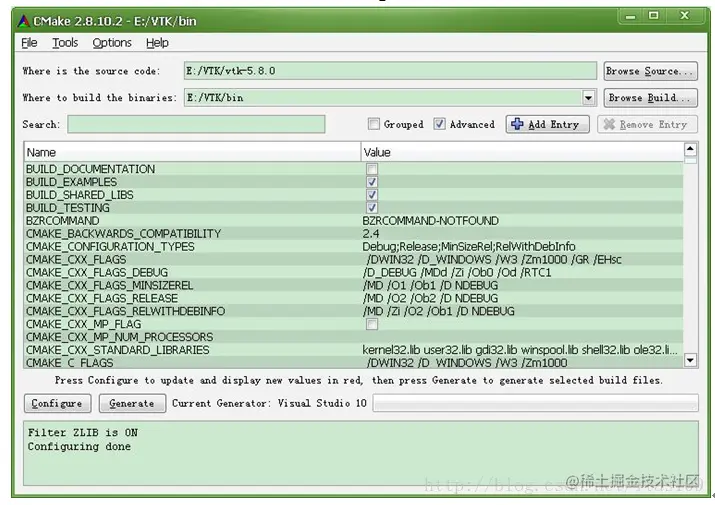Image resolution: width=715 pixels, height=505 pixels.
Task: Click the Remove Entry button
Action: coord(647,124)
